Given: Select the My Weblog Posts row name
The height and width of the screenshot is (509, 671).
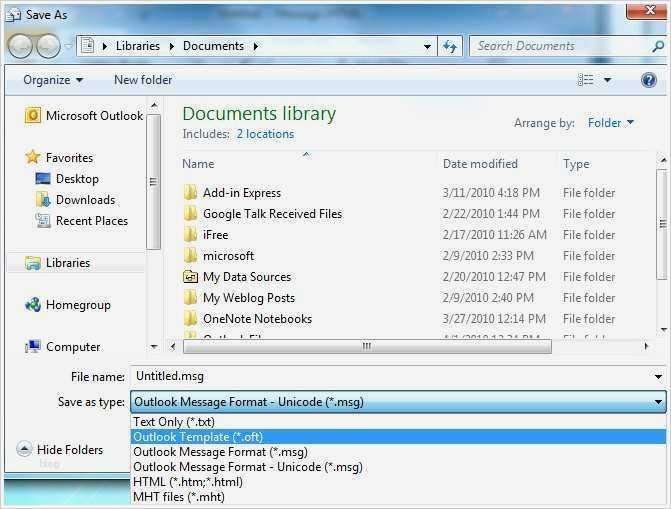Looking at the screenshot, I should 249,298.
